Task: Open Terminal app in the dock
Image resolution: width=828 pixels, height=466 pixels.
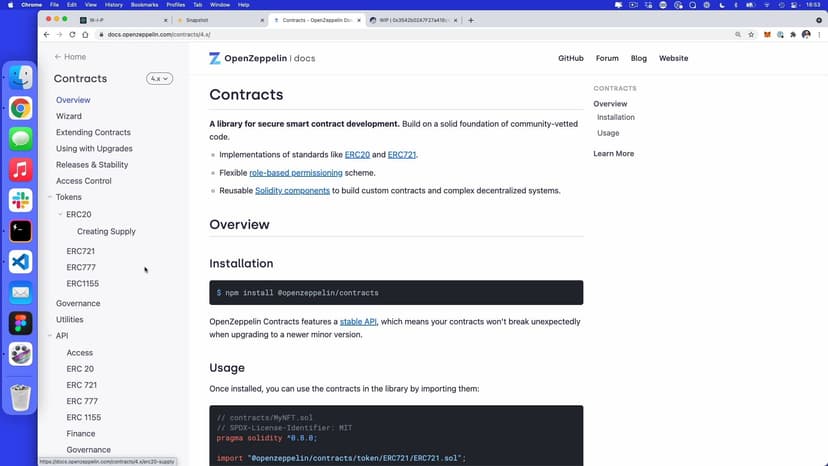Action: [x=20, y=231]
